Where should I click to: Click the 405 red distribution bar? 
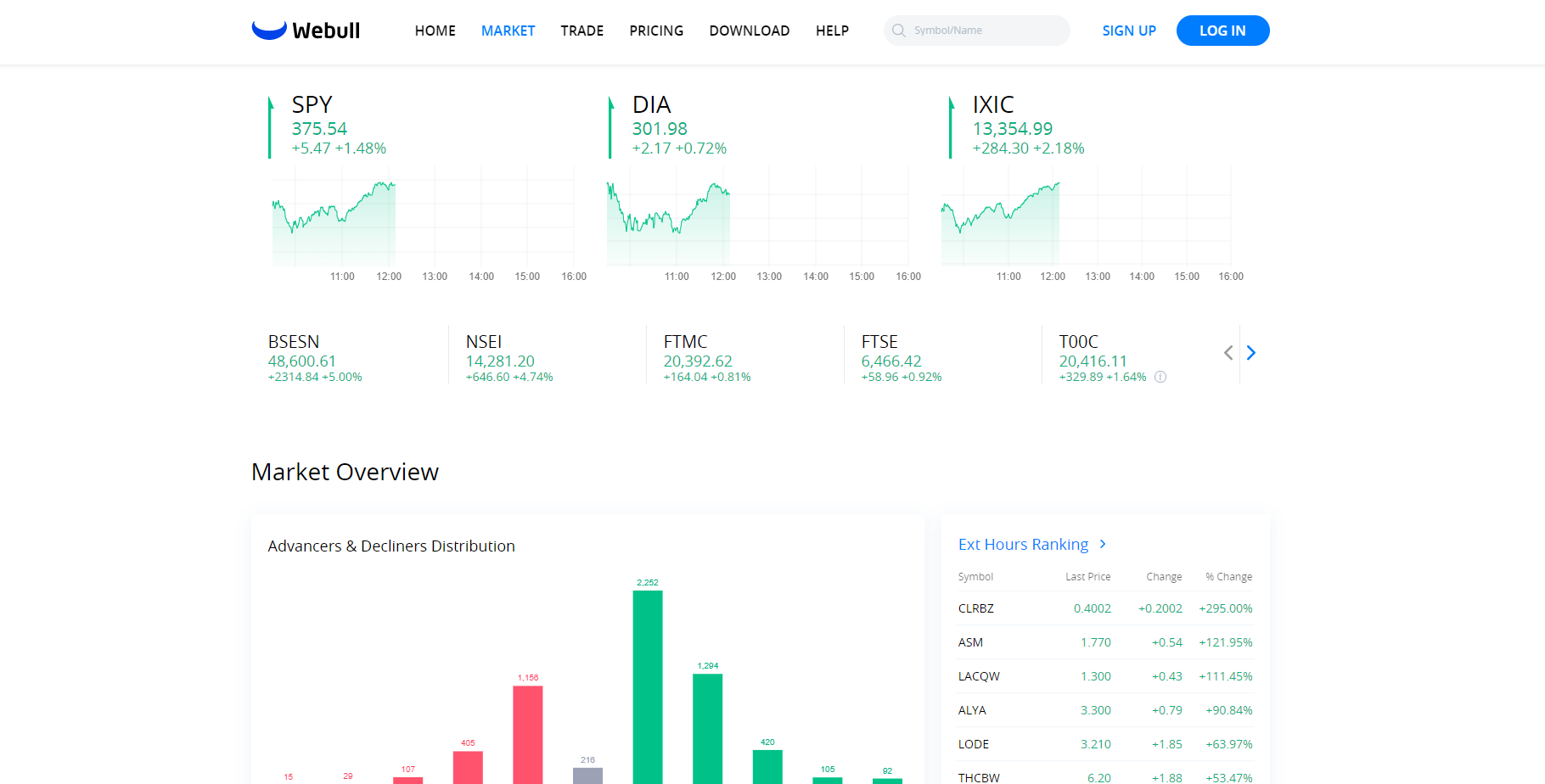click(468, 767)
